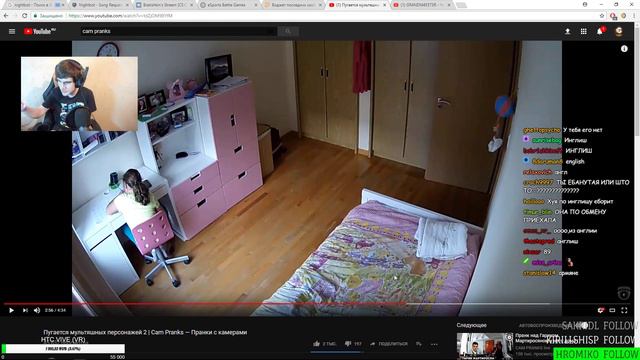Image resolution: width=640 pixels, height=360 pixels.
Task: Click chat message 'ОНА ПО ОБМЕНУ ПРИЕХАЛА'
Action: tap(565, 216)
